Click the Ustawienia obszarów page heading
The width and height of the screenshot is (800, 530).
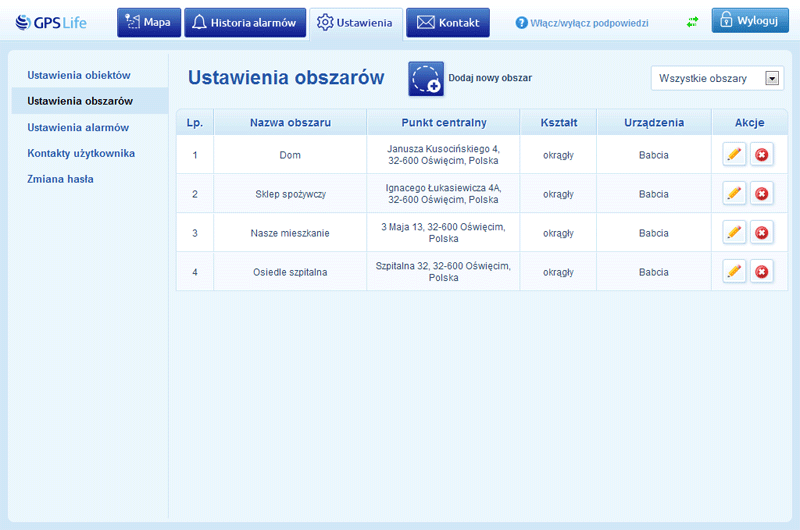[286, 78]
